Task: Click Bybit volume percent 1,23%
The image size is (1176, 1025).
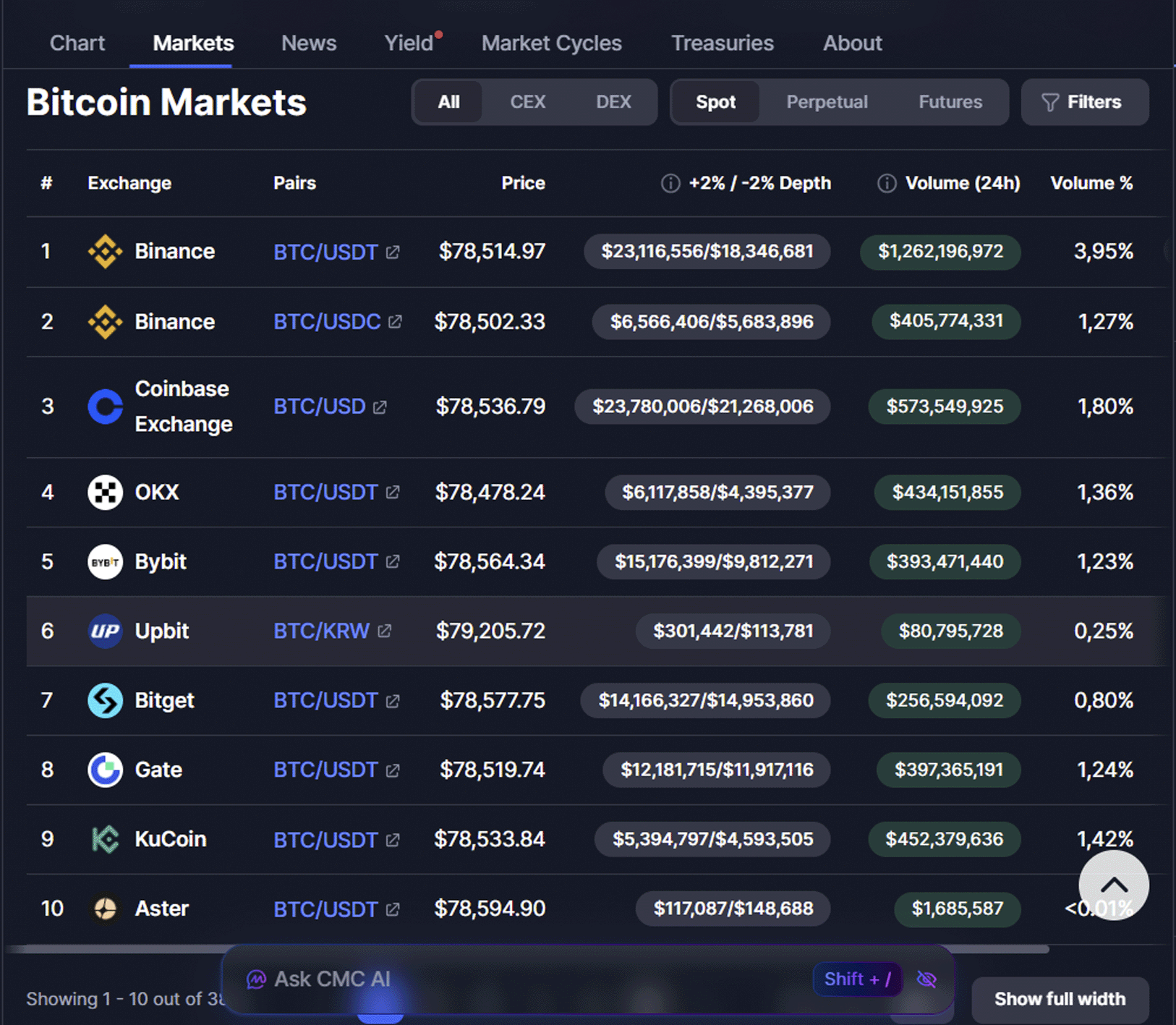Action: [1104, 562]
